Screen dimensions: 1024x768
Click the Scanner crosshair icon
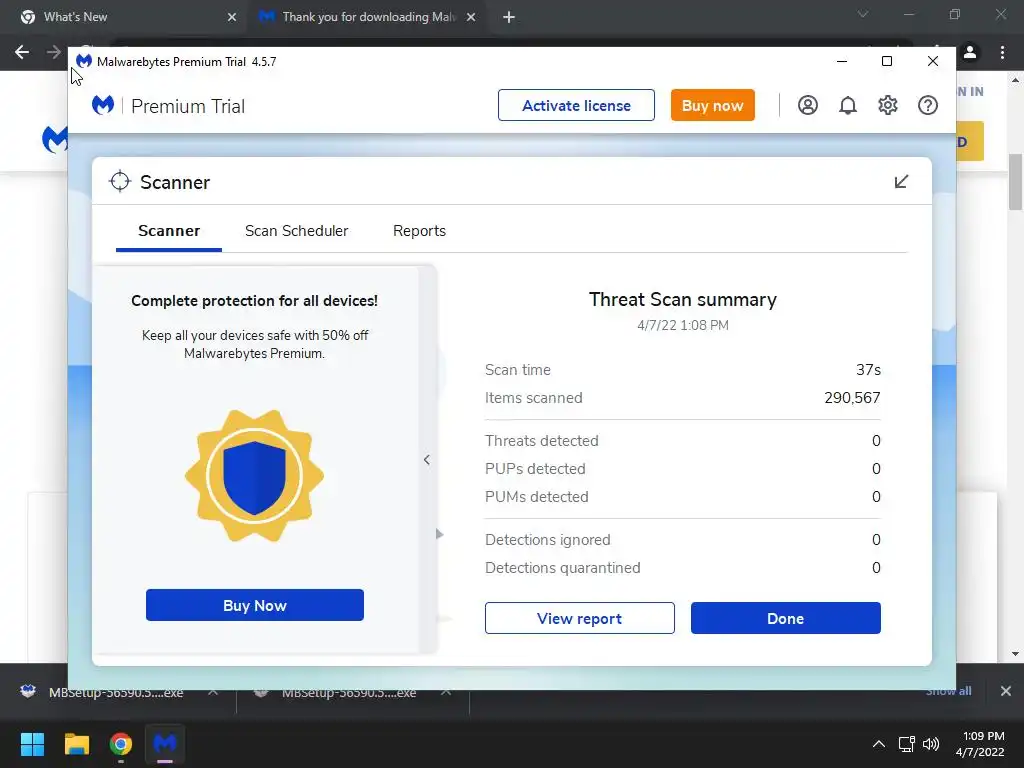coord(120,182)
